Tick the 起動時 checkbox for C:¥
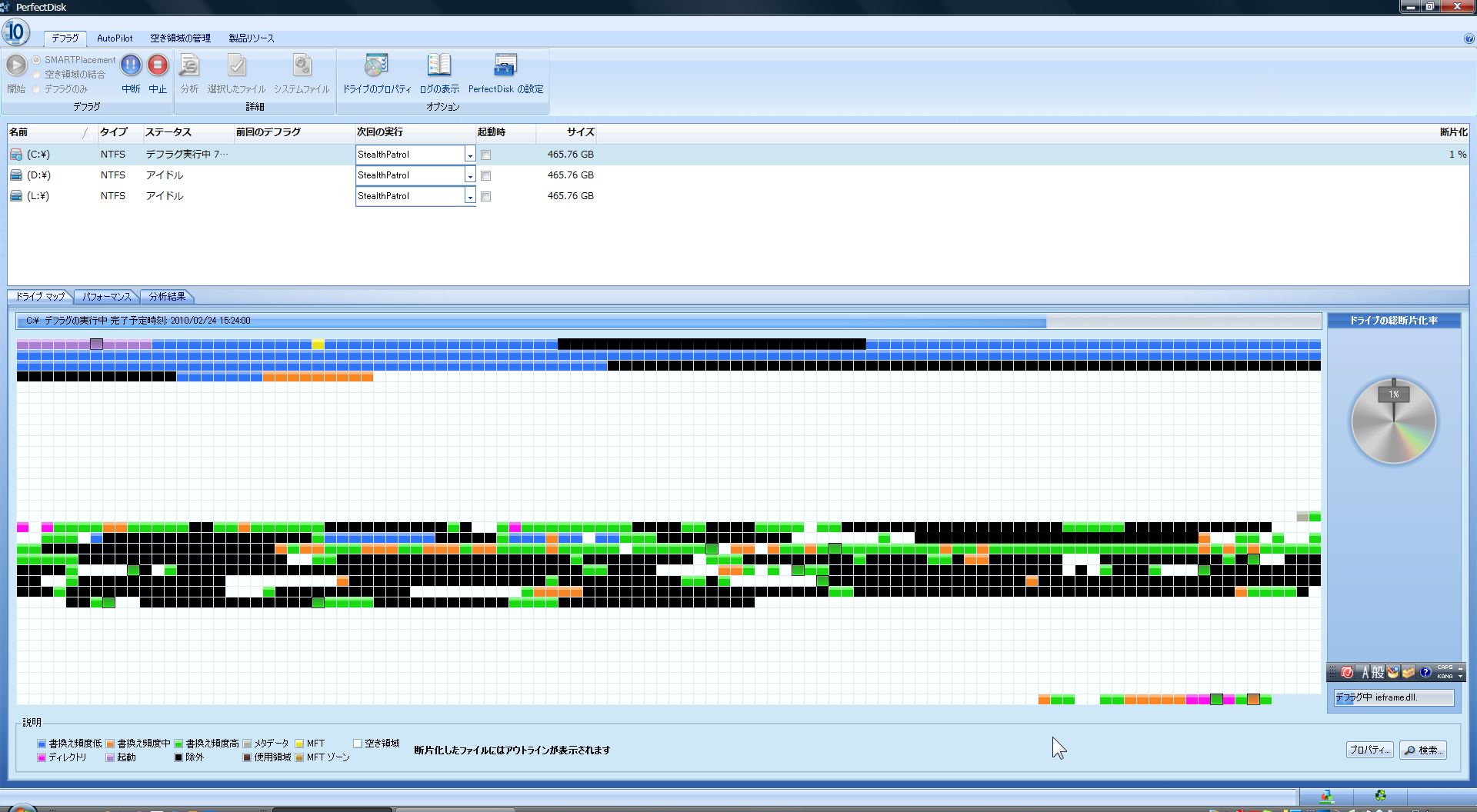 point(485,155)
